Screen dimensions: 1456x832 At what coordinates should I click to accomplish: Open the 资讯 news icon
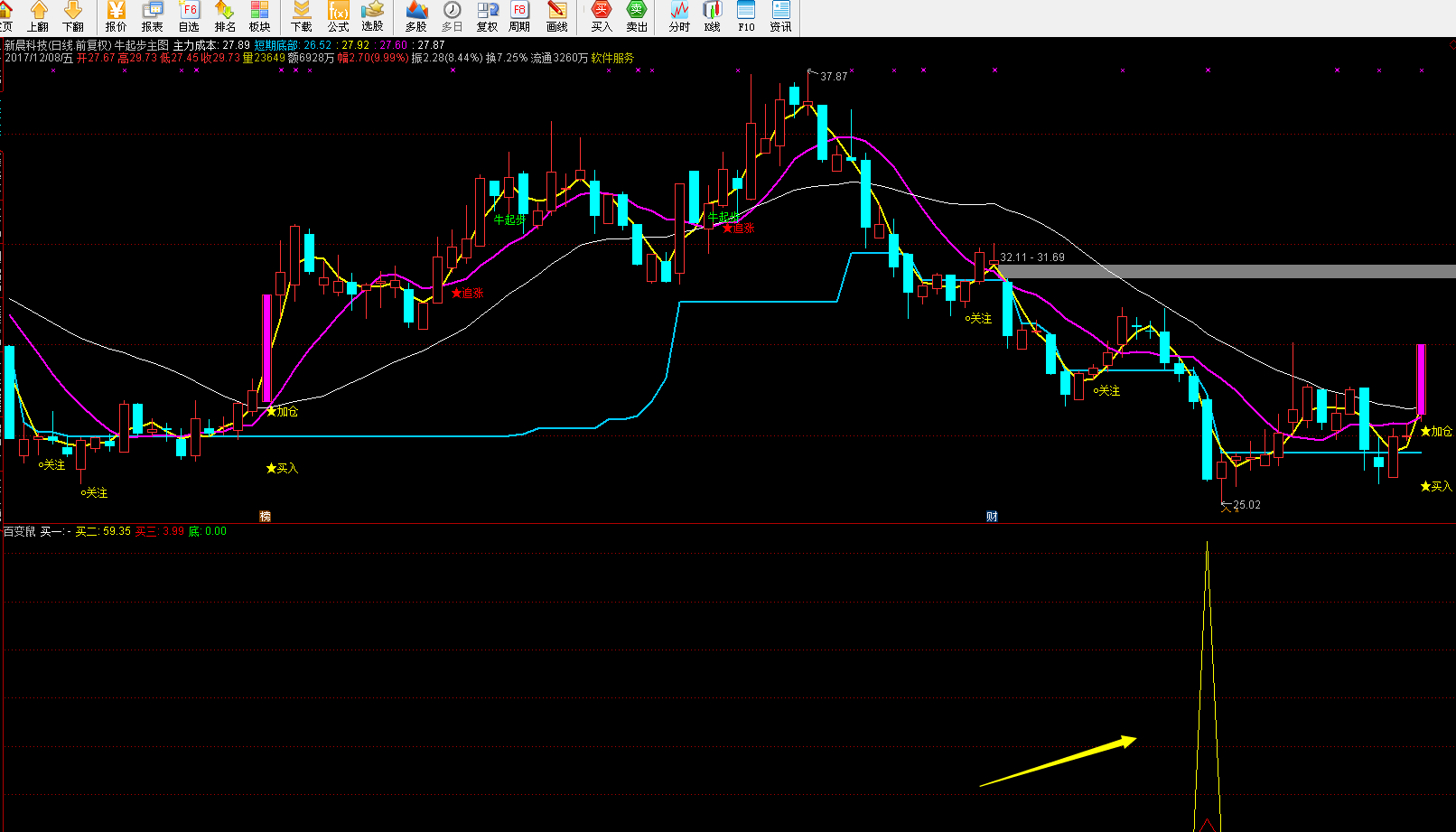coord(780,17)
